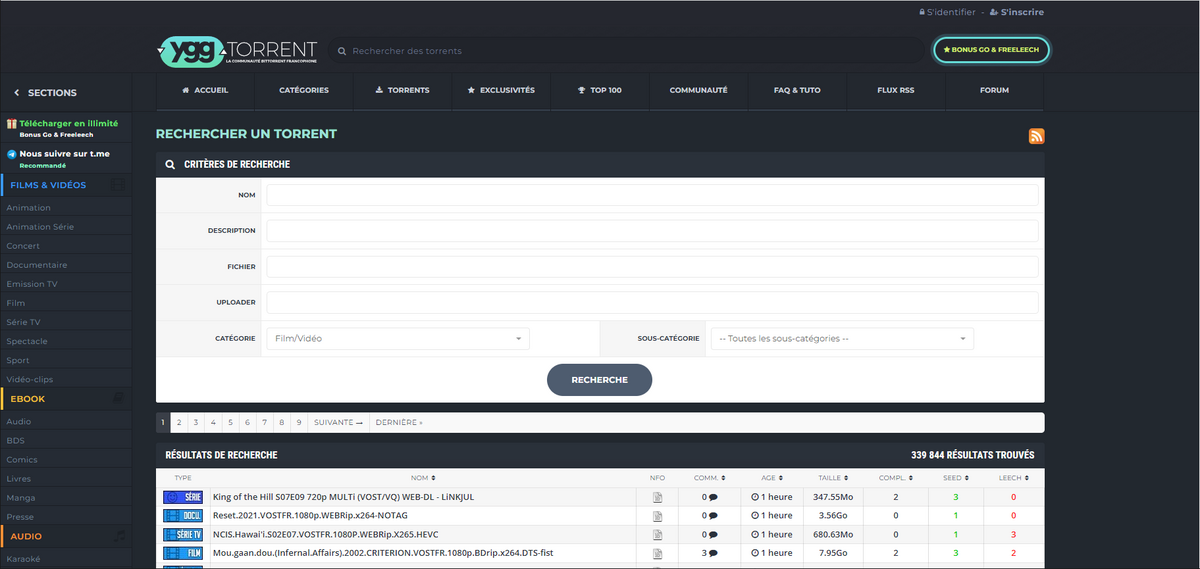Open NFO for King of the Hill torrent
This screenshot has height=569, width=1200.
click(x=657, y=497)
